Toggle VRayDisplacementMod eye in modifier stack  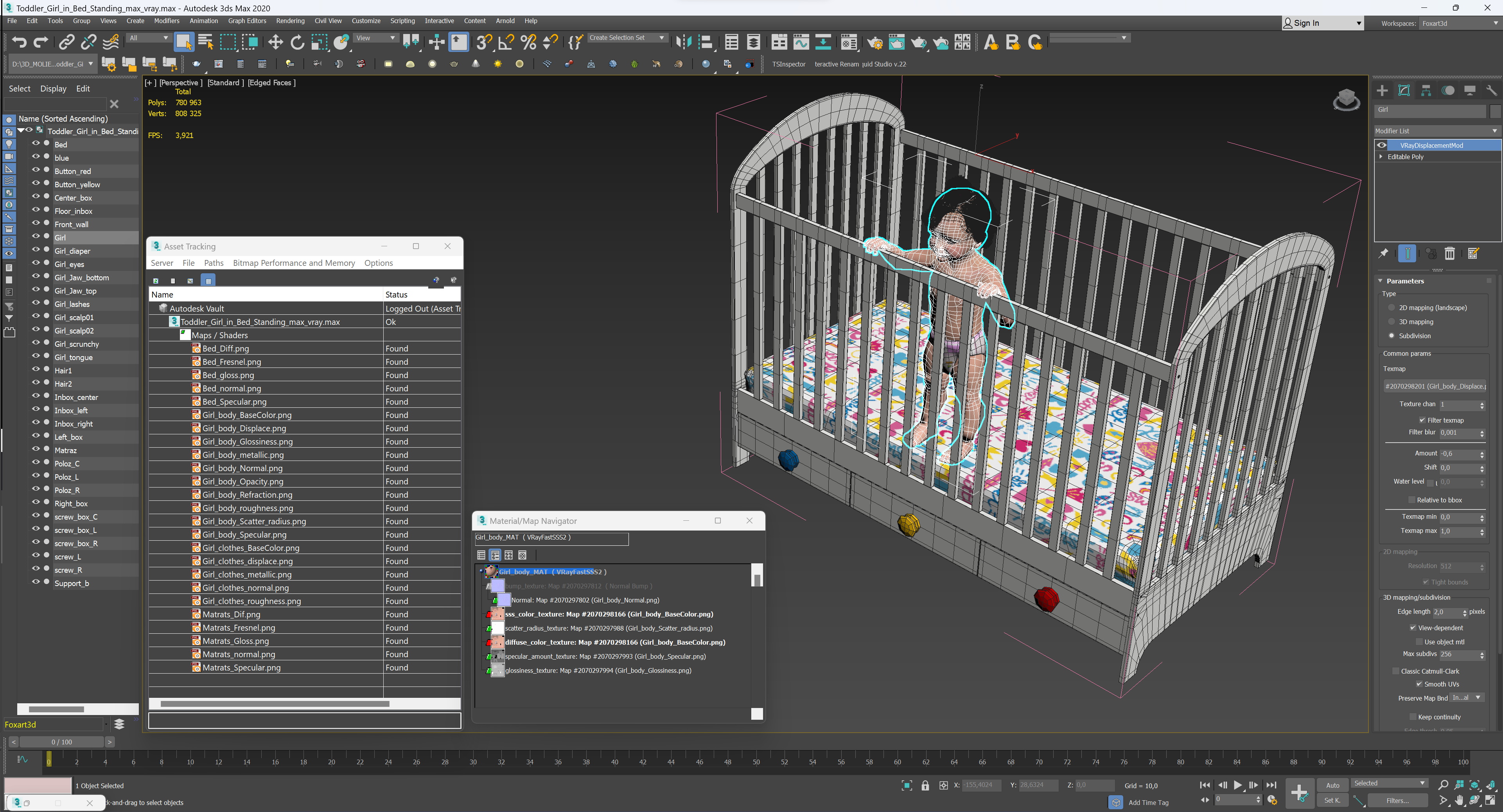[x=1381, y=145]
